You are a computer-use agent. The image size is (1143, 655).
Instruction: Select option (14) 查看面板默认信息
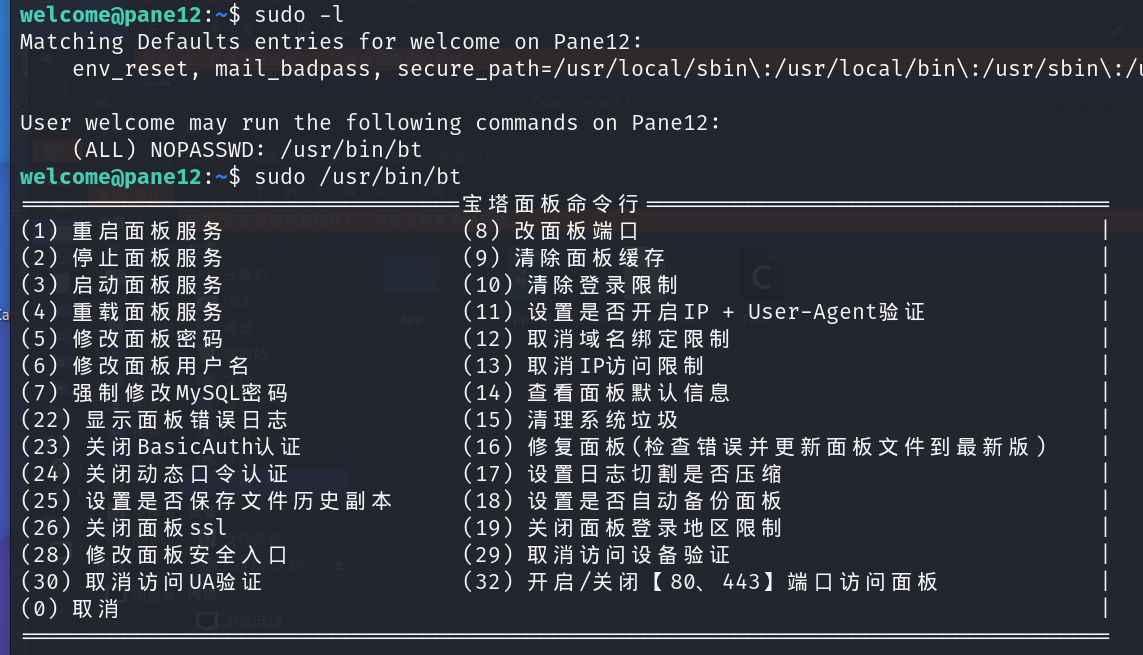pos(596,393)
